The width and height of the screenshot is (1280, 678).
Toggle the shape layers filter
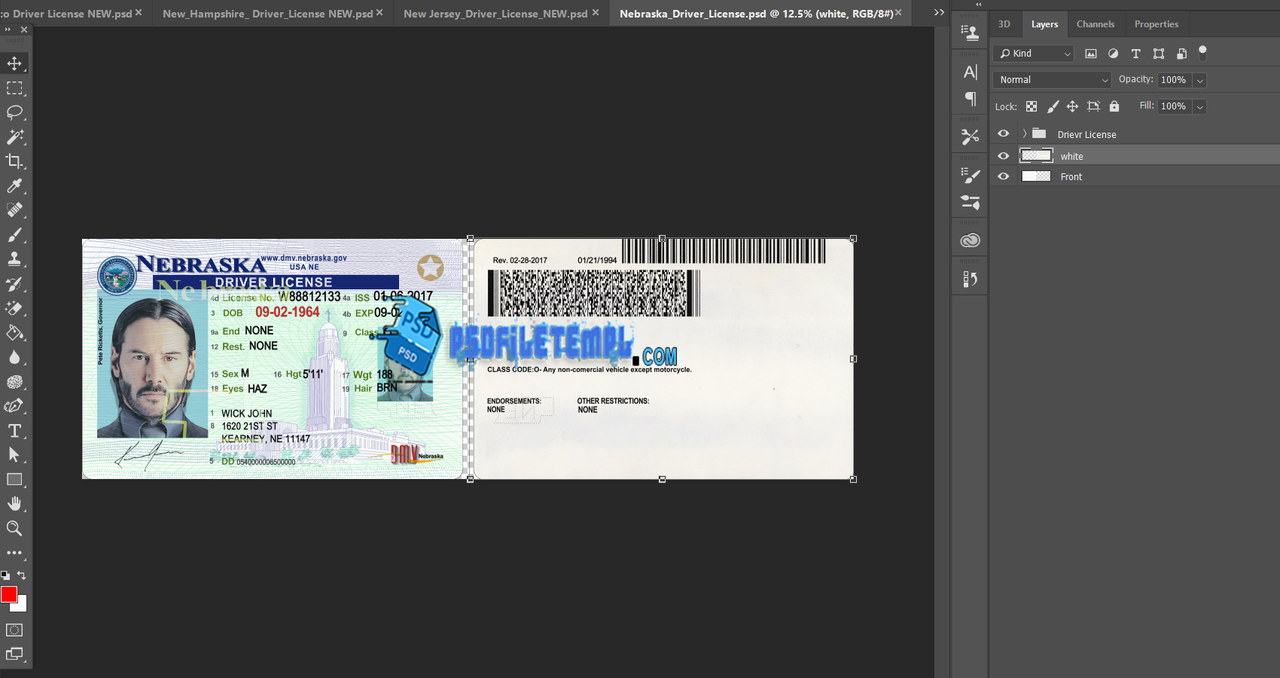point(1158,54)
